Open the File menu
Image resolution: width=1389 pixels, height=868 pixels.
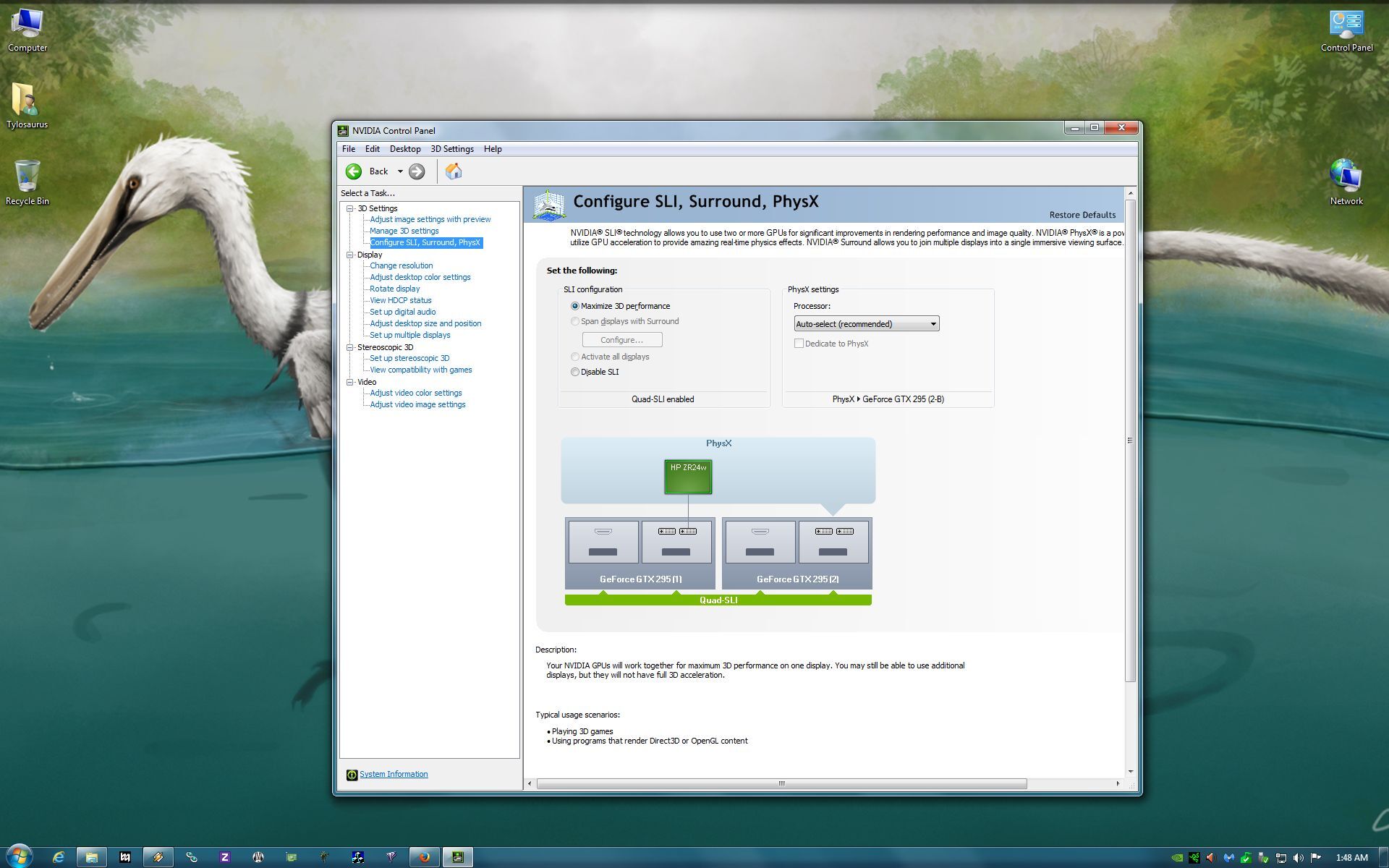(349, 149)
